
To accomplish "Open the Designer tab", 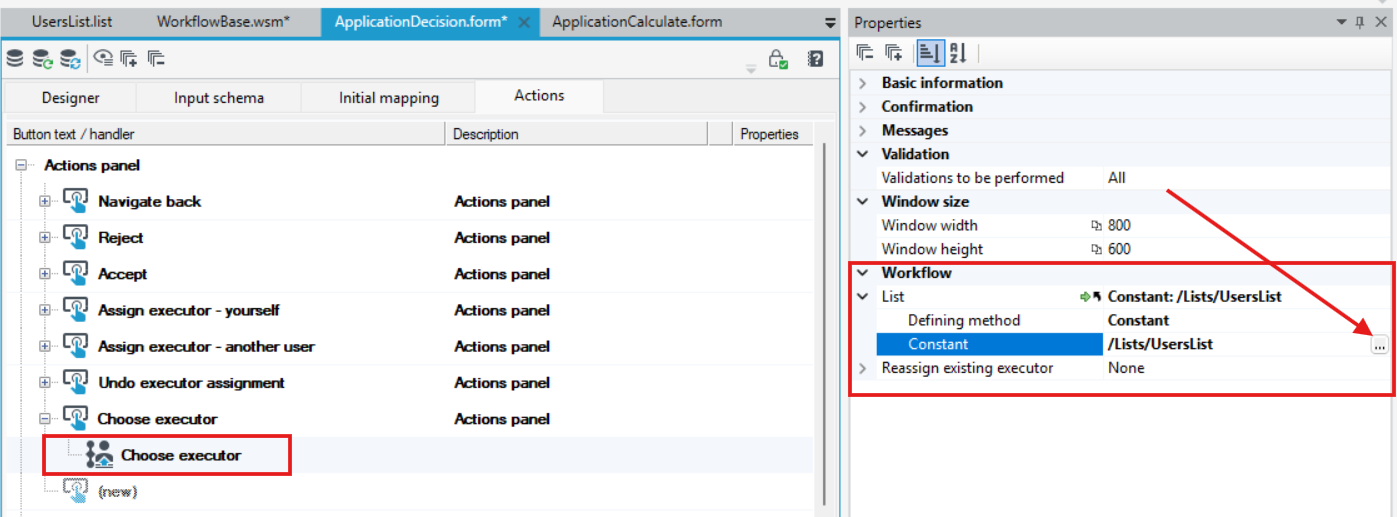I will pyautogui.click(x=70, y=97).
